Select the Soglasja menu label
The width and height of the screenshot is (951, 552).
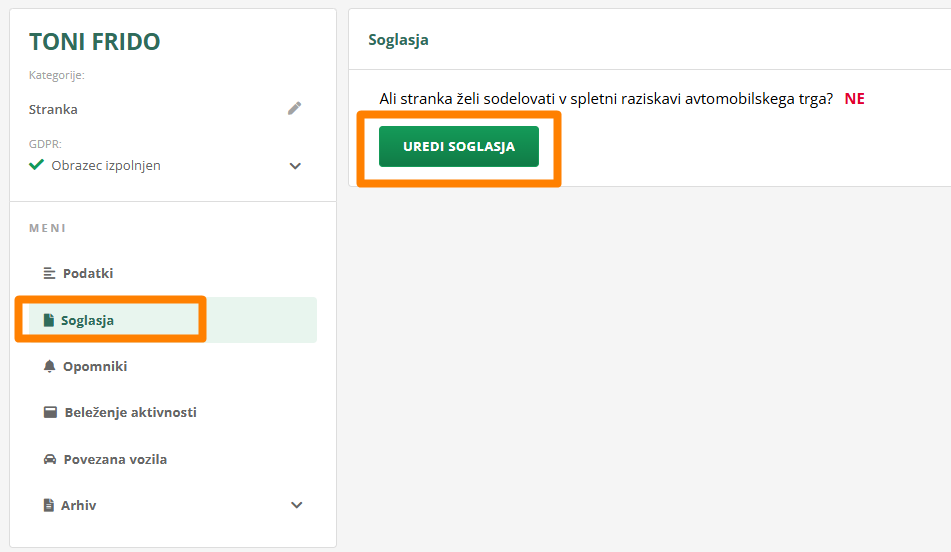coord(88,320)
